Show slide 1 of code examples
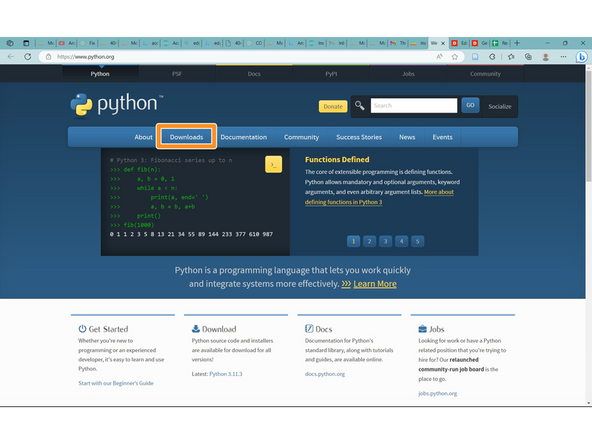The image size is (592, 444). click(353, 241)
